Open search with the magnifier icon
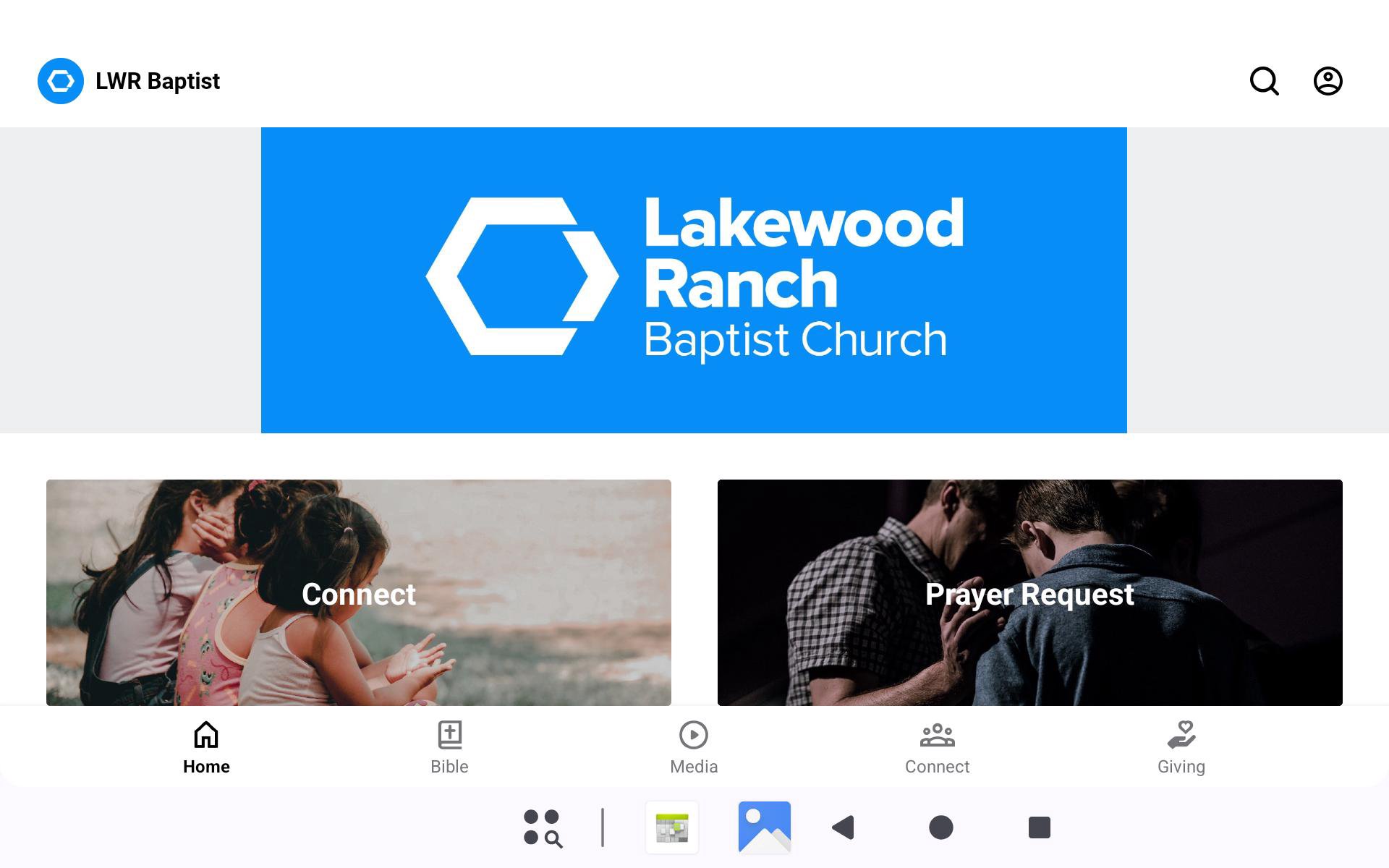1389x868 pixels. [1264, 81]
